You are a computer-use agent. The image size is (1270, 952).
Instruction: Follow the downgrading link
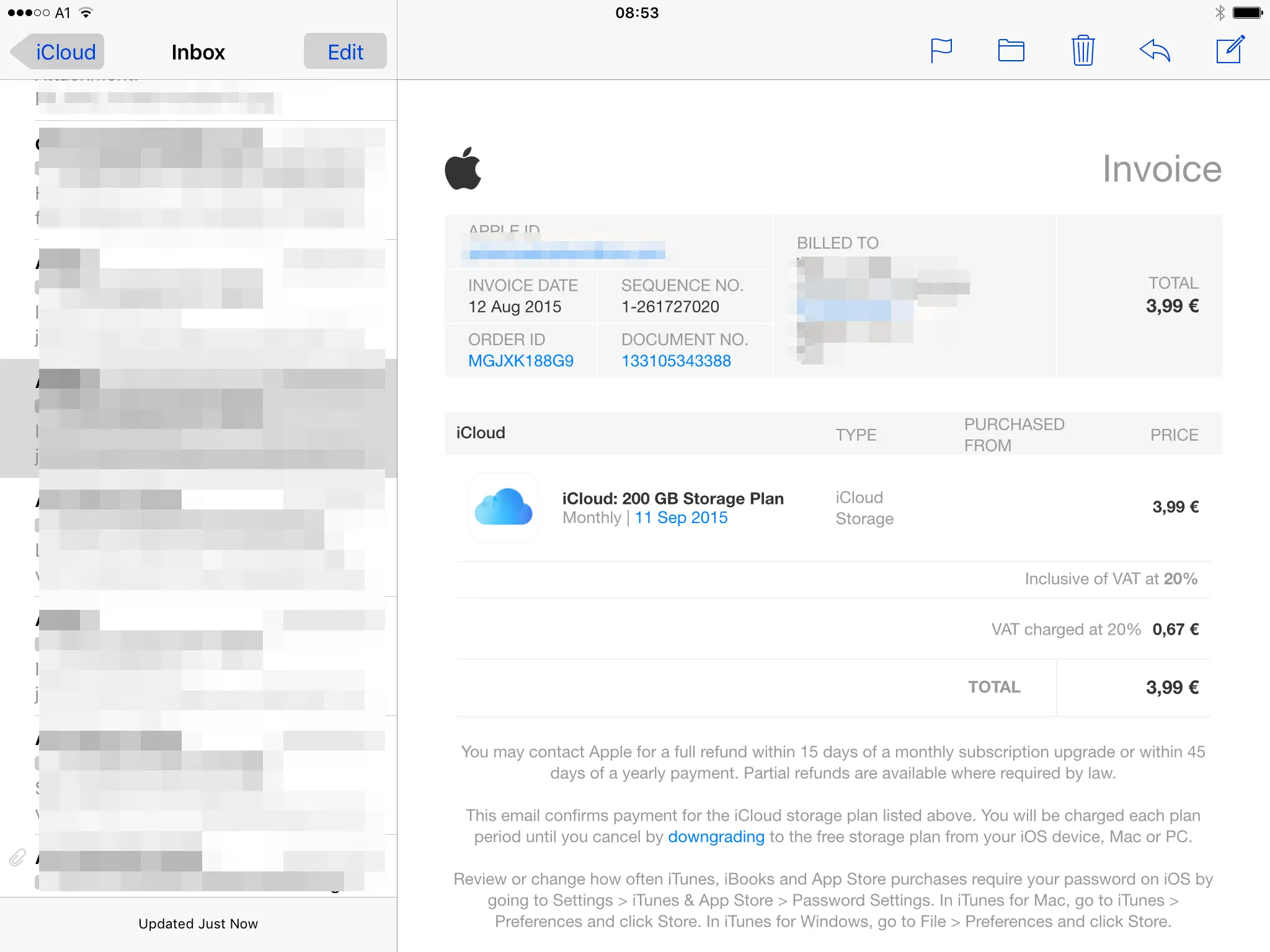coord(716,837)
